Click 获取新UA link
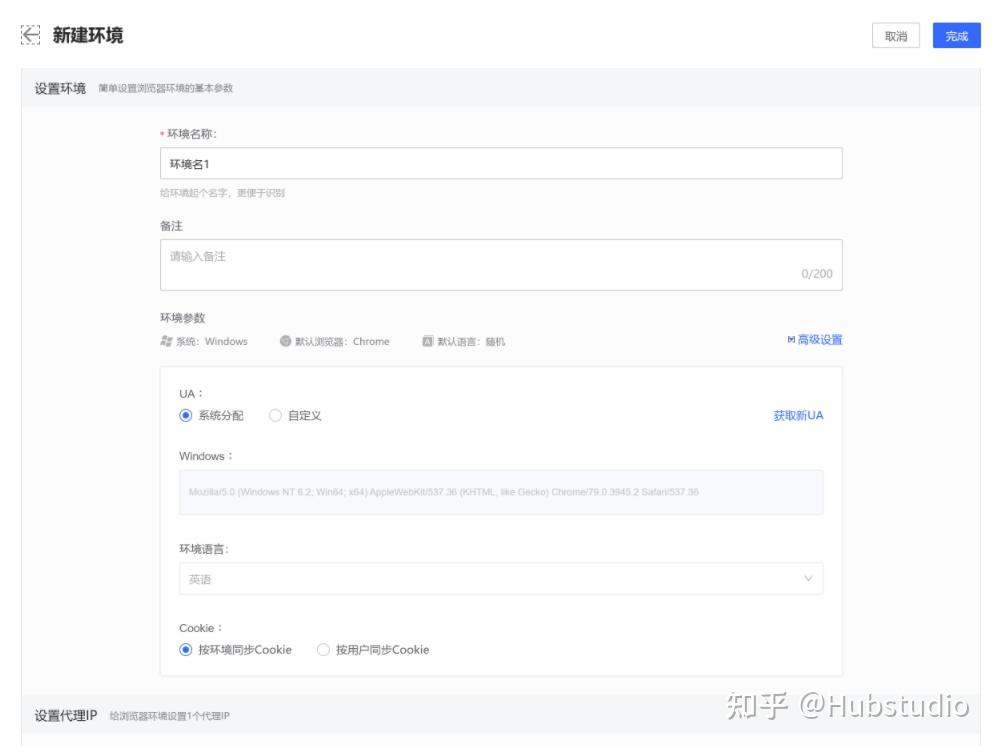This screenshot has width=996, height=746. [x=798, y=416]
